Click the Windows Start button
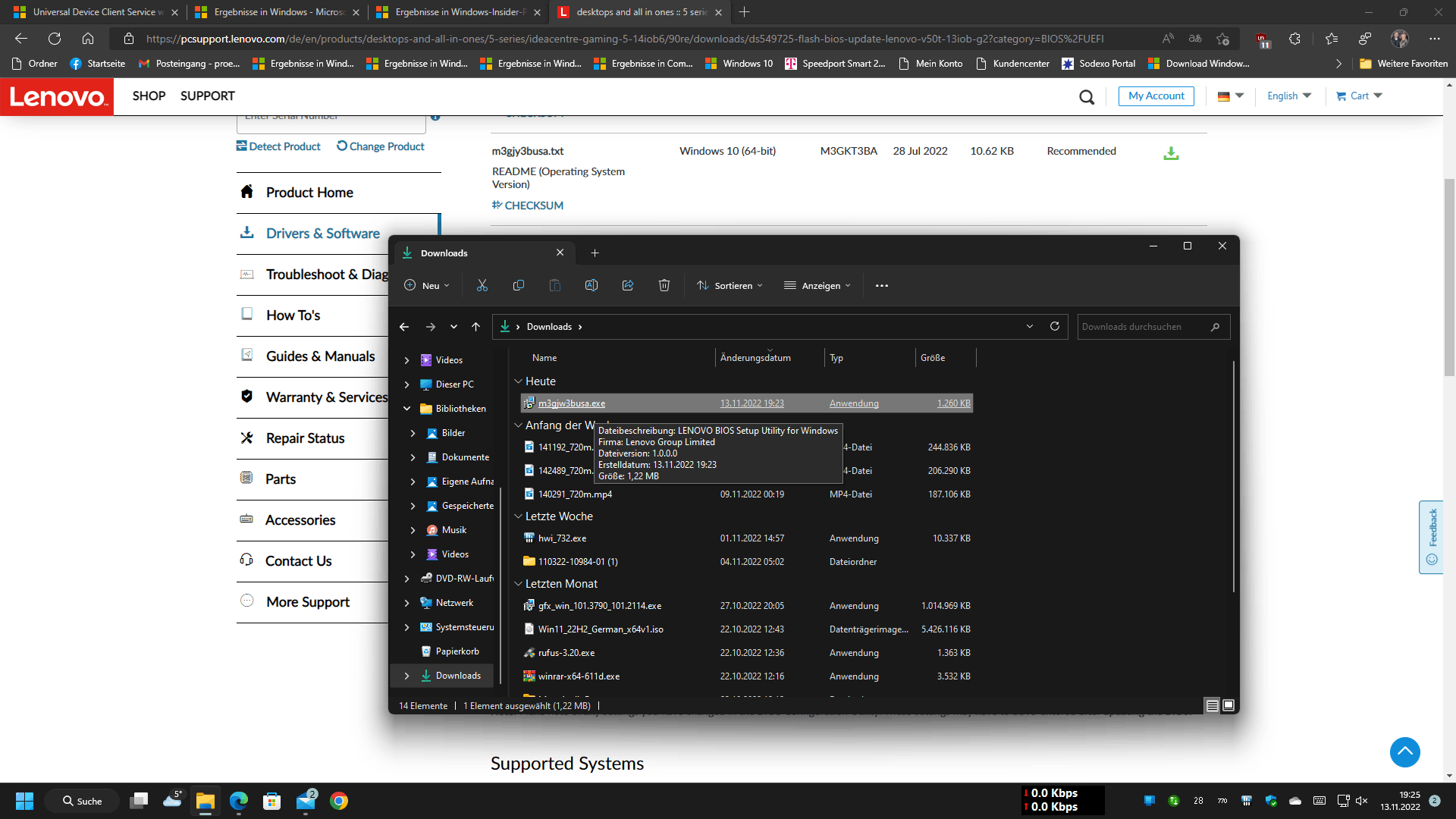 [24, 801]
